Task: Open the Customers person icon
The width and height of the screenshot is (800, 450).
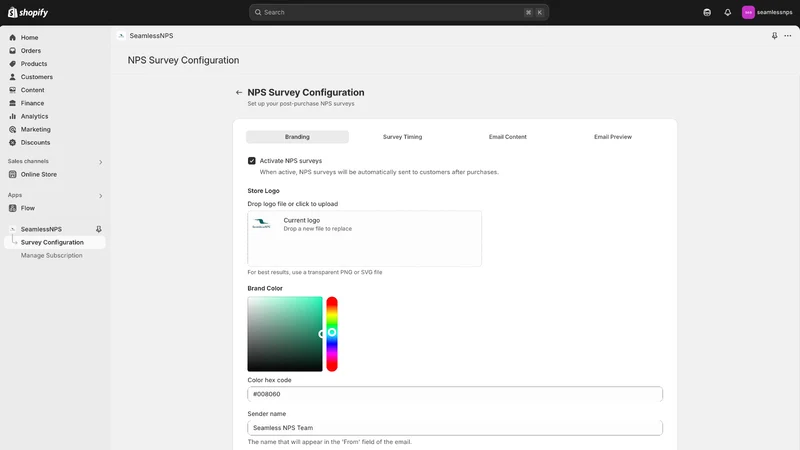Action: [x=13, y=77]
